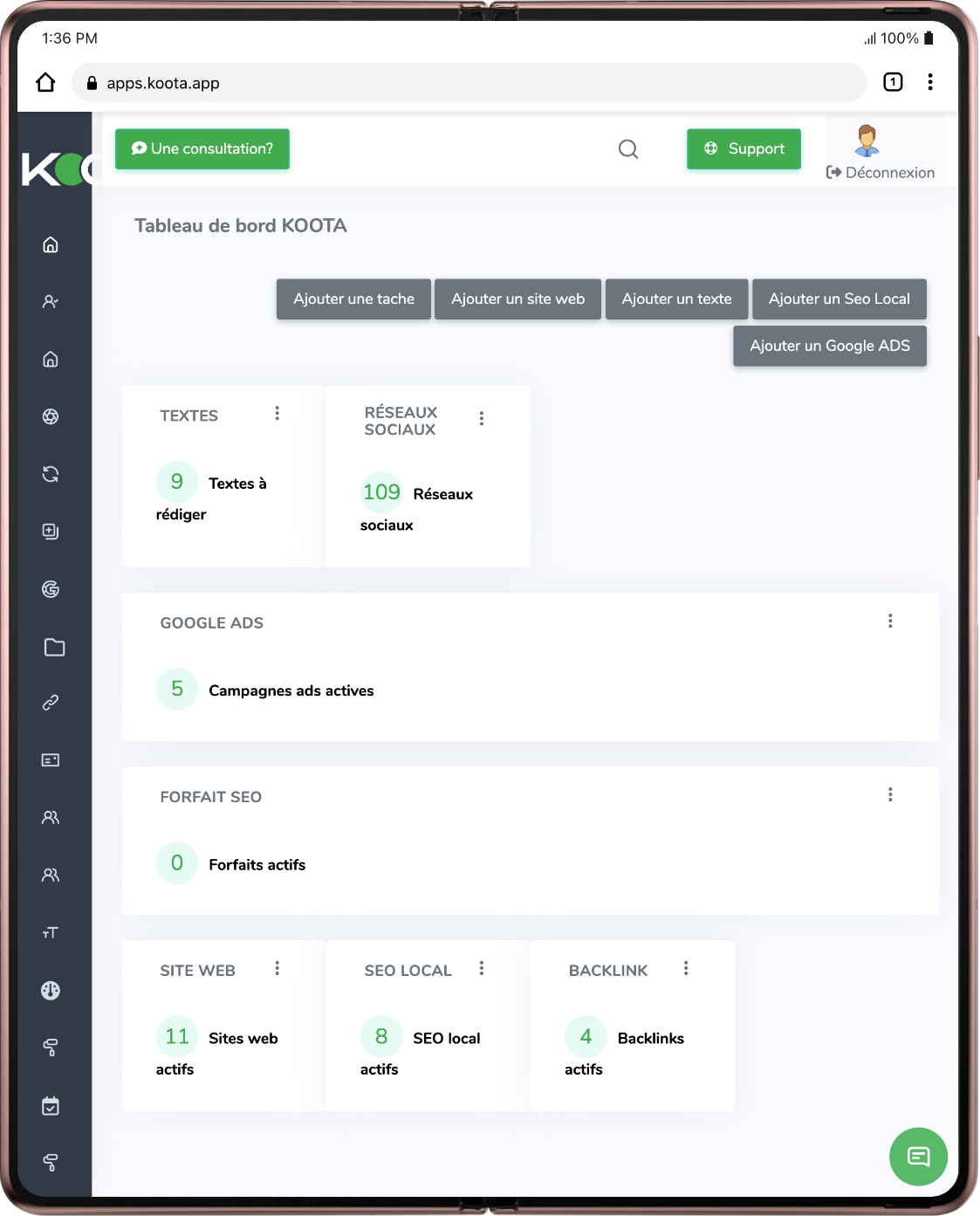Click the '4' backlinks badge
Image resolution: width=980 pixels, height=1216 pixels.
[586, 1037]
